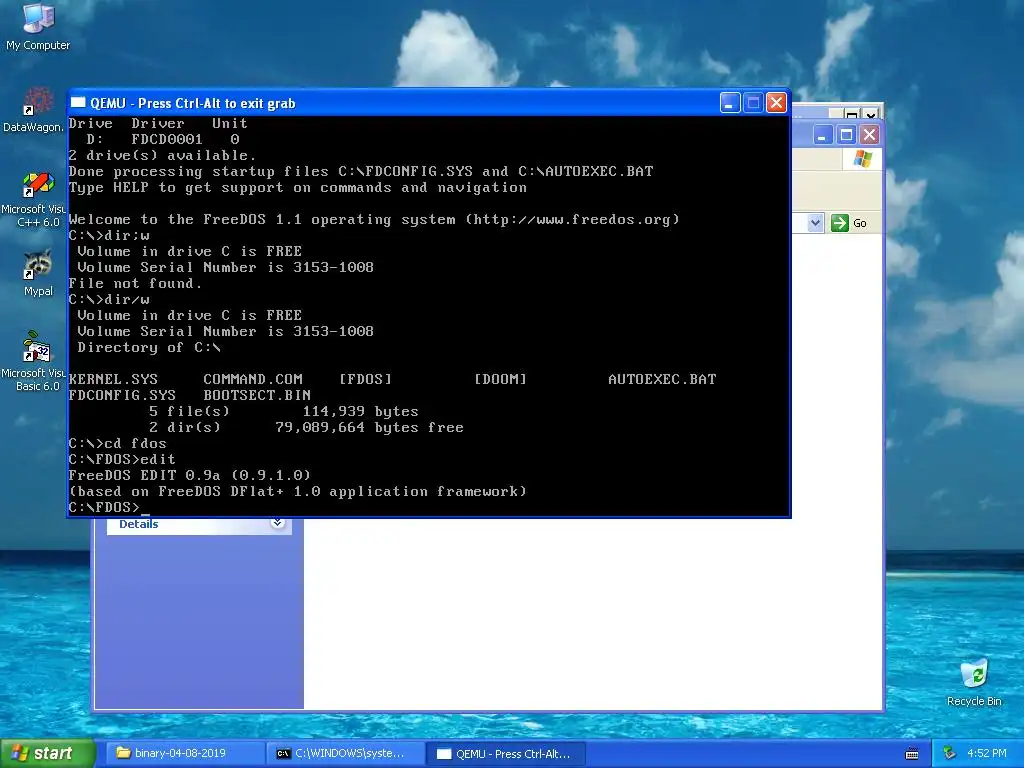Click BOOTSECT.BIN in the directory listing
Viewport: 1024px width, 768px height.
click(x=257, y=395)
